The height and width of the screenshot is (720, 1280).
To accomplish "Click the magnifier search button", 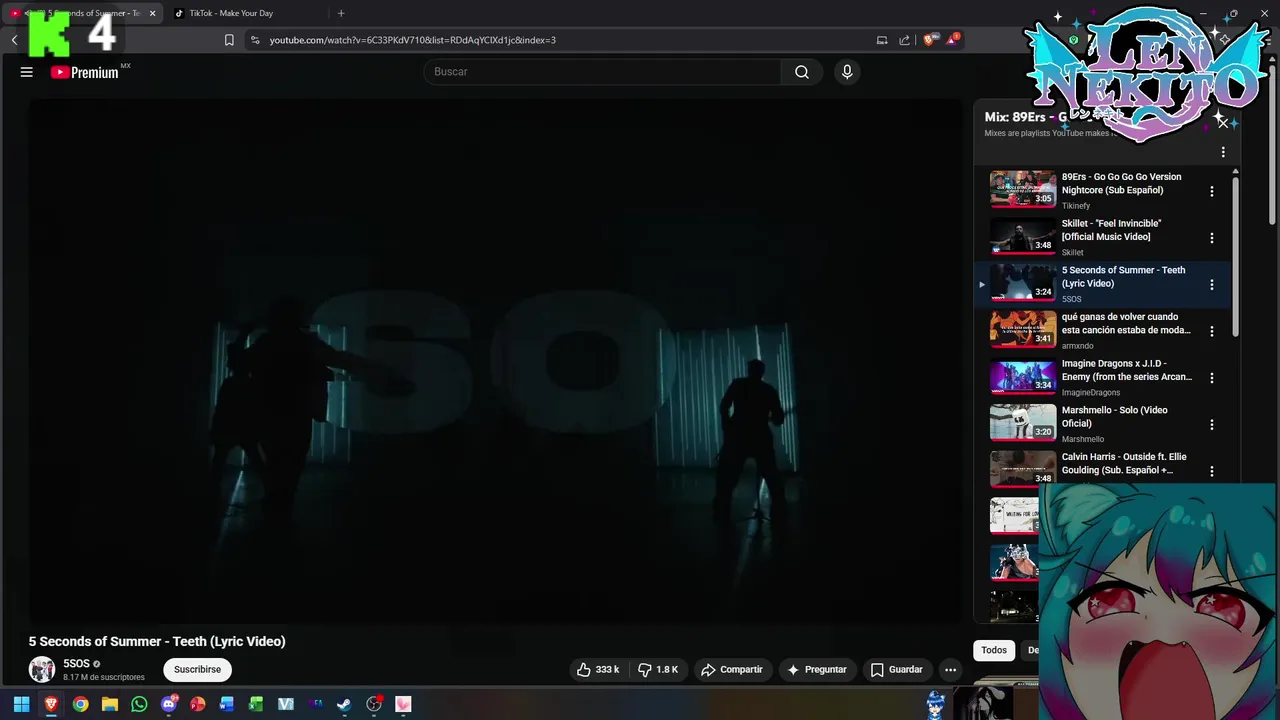I will [802, 72].
